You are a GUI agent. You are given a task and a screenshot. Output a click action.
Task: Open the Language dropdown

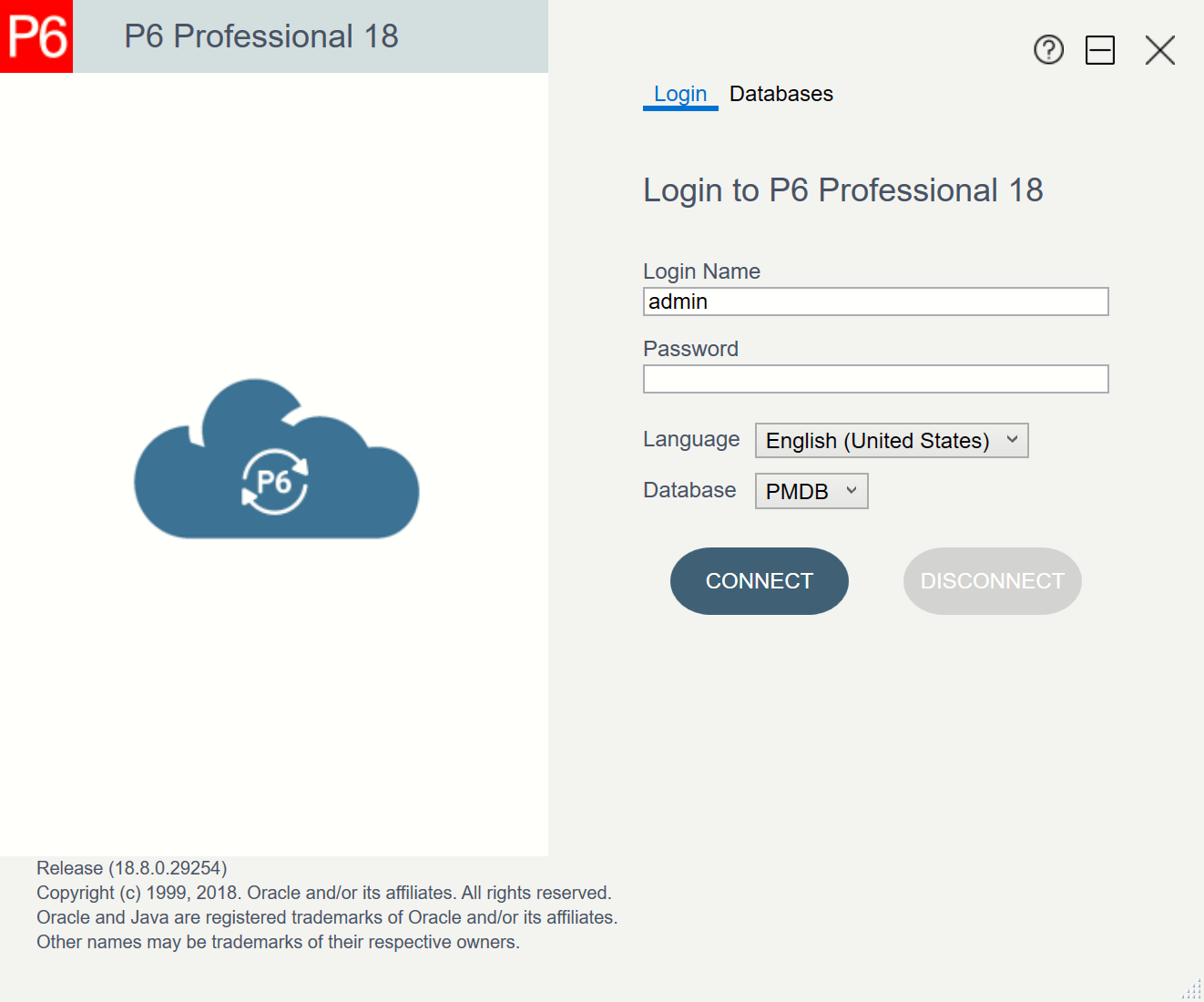[x=891, y=440]
